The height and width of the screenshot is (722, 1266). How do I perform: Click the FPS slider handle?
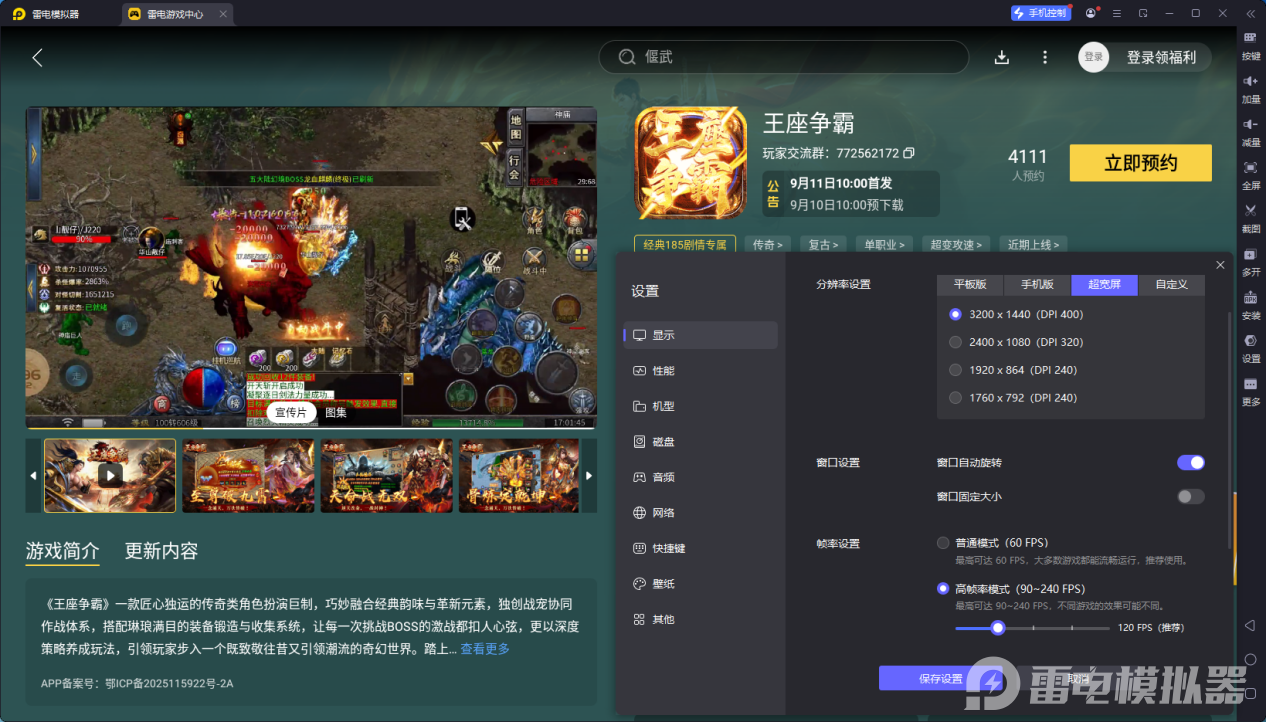[997, 628]
